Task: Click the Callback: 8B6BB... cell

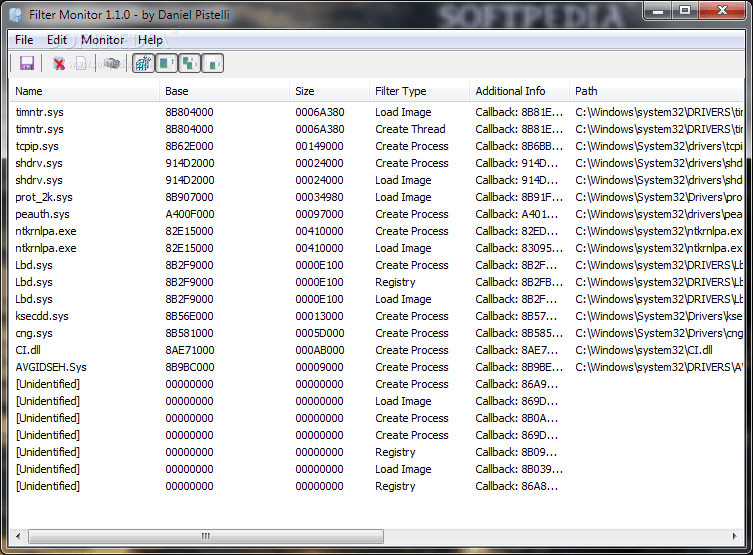Action: click(x=519, y=146)
